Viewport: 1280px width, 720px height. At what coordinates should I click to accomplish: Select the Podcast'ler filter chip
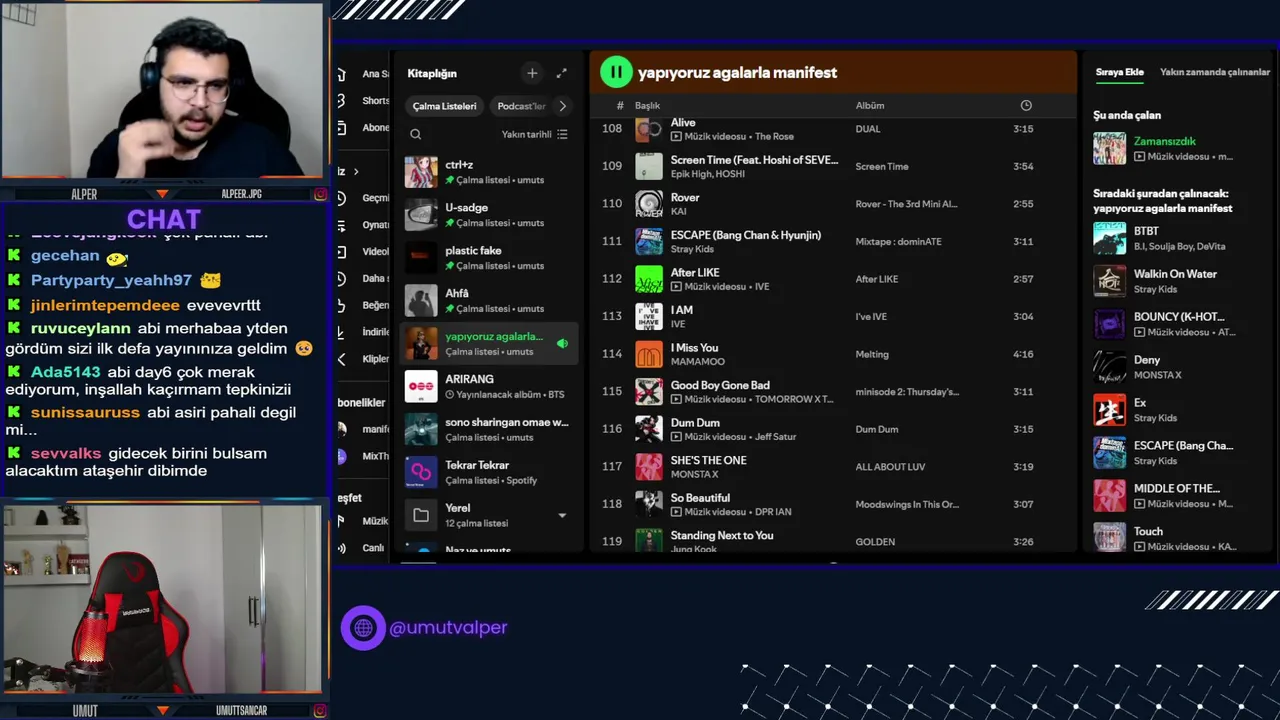pos(521,106)
